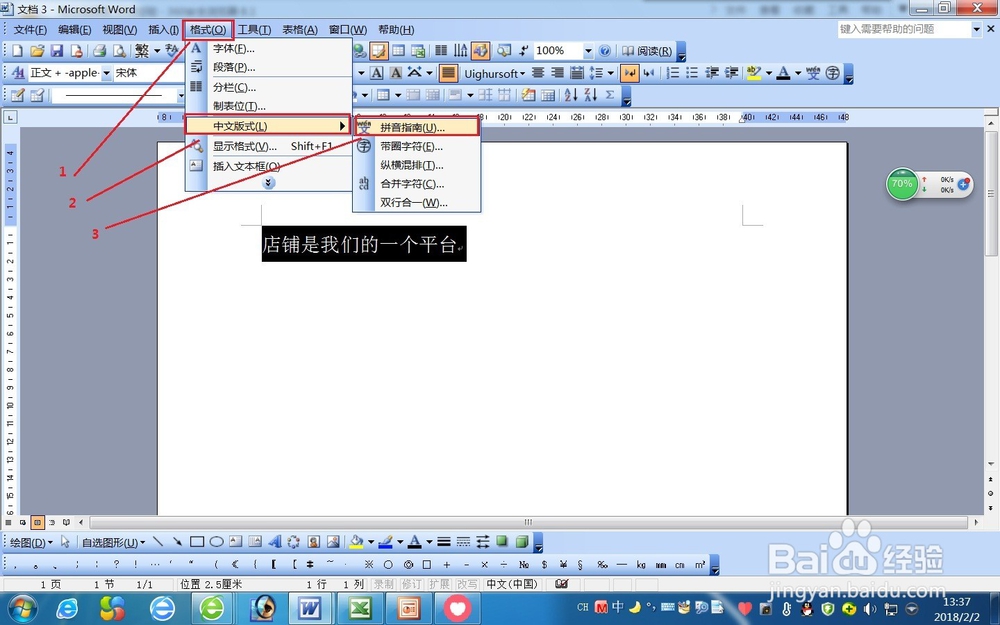Toggle 修订 track changes in status bar
The height and width of the screenshot is (625, 1000).
point(411,584)
